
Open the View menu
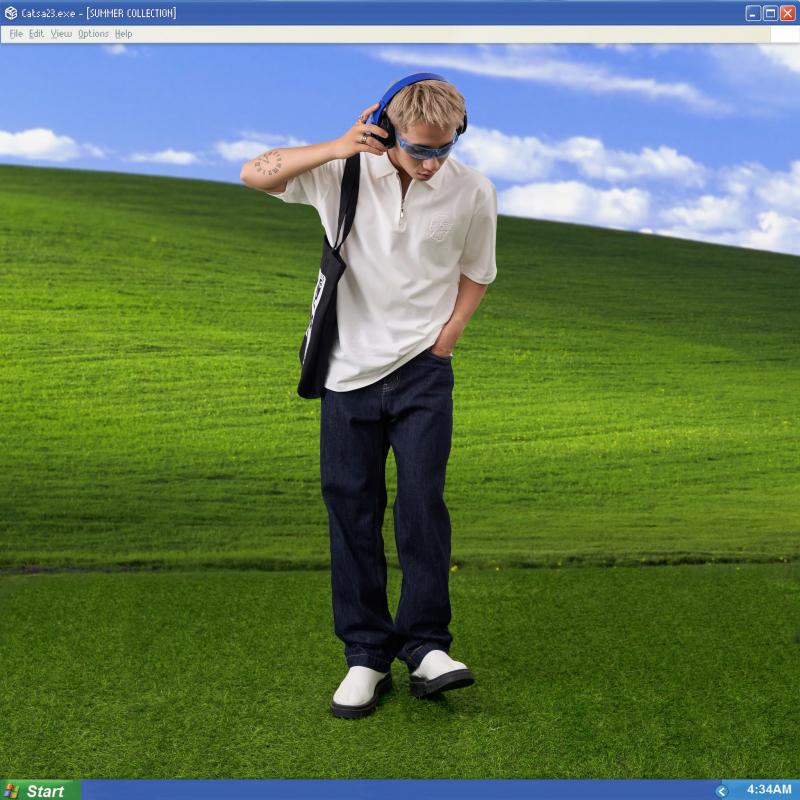click(x=61, y=34)
